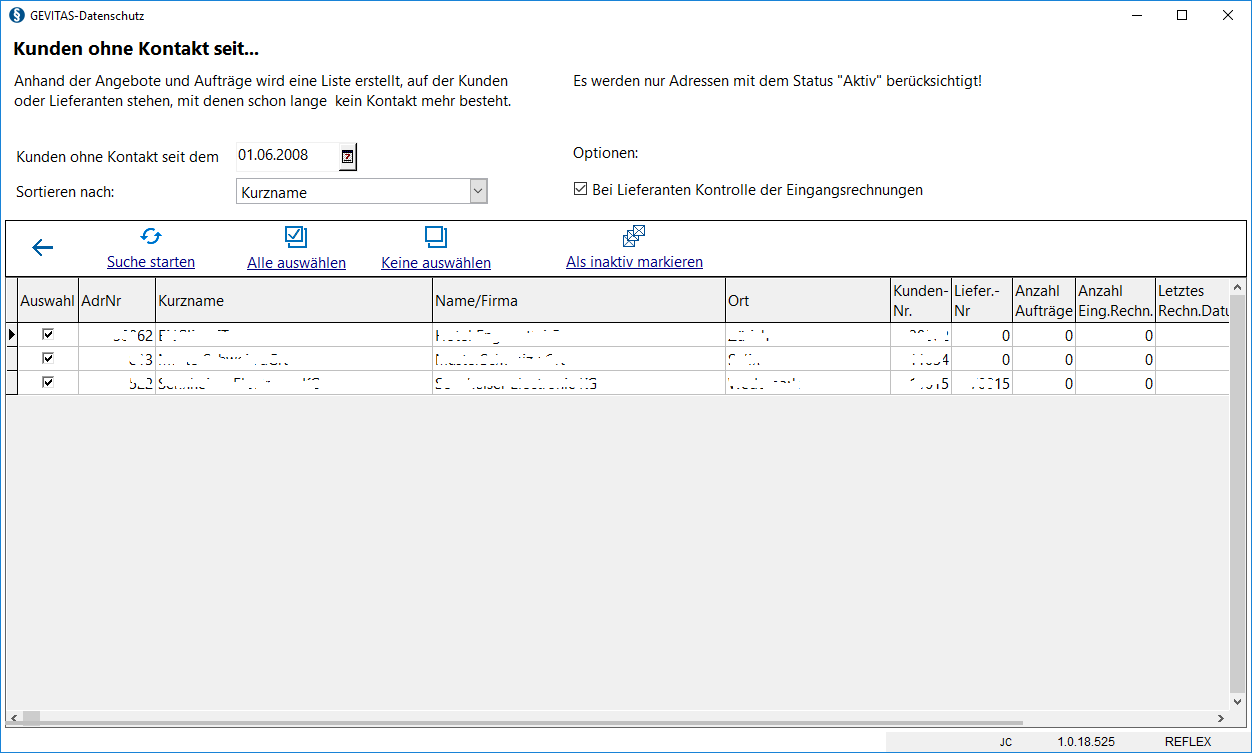Minimize the GEVITAS-Datenschutz window
The height and width of the screenshot is (753, 1252).
point(1136,15)
